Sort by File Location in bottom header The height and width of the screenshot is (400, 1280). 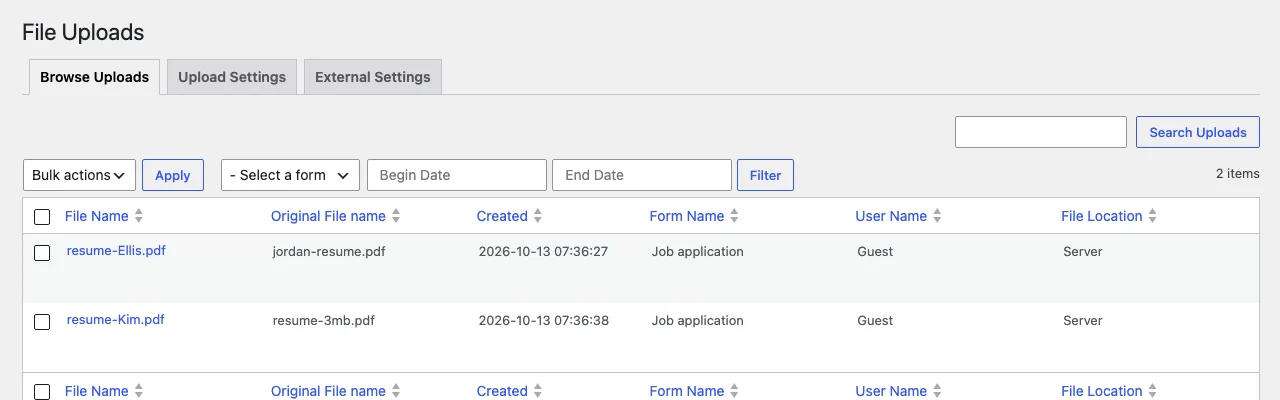coord(1102,391)
